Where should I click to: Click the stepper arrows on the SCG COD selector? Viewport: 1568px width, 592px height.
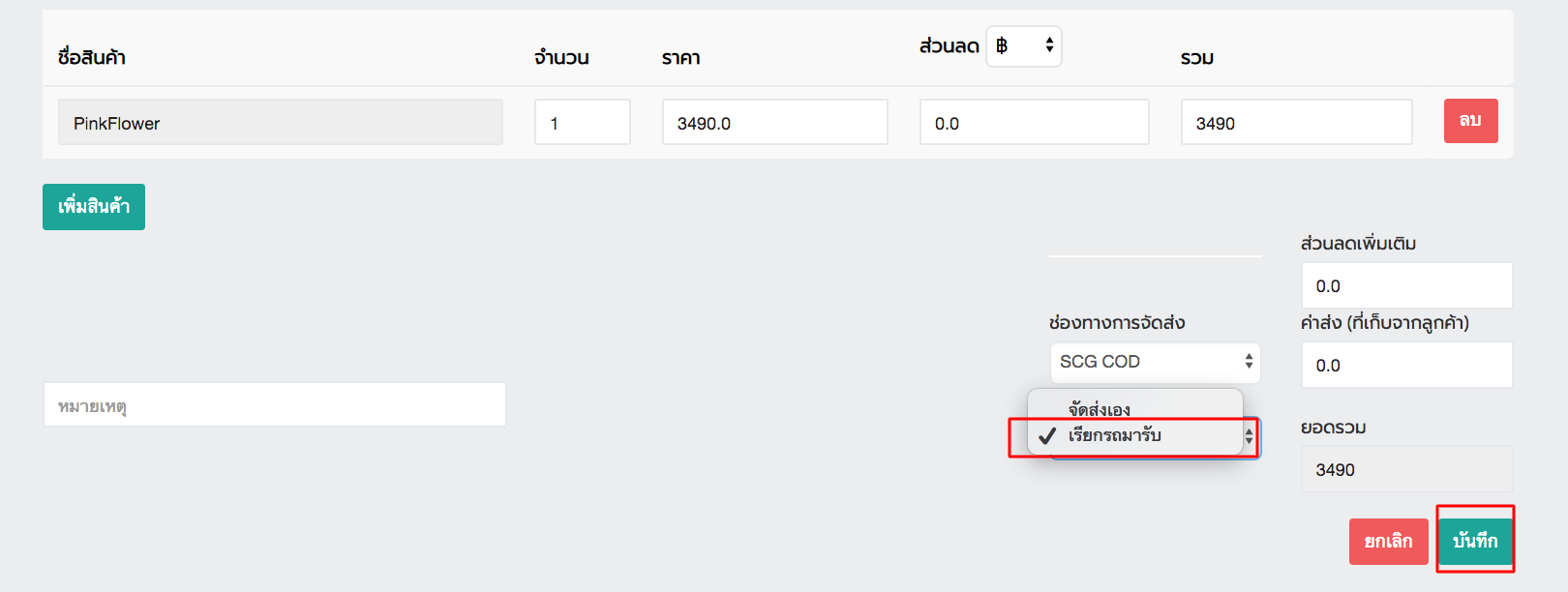point(1248,362)
